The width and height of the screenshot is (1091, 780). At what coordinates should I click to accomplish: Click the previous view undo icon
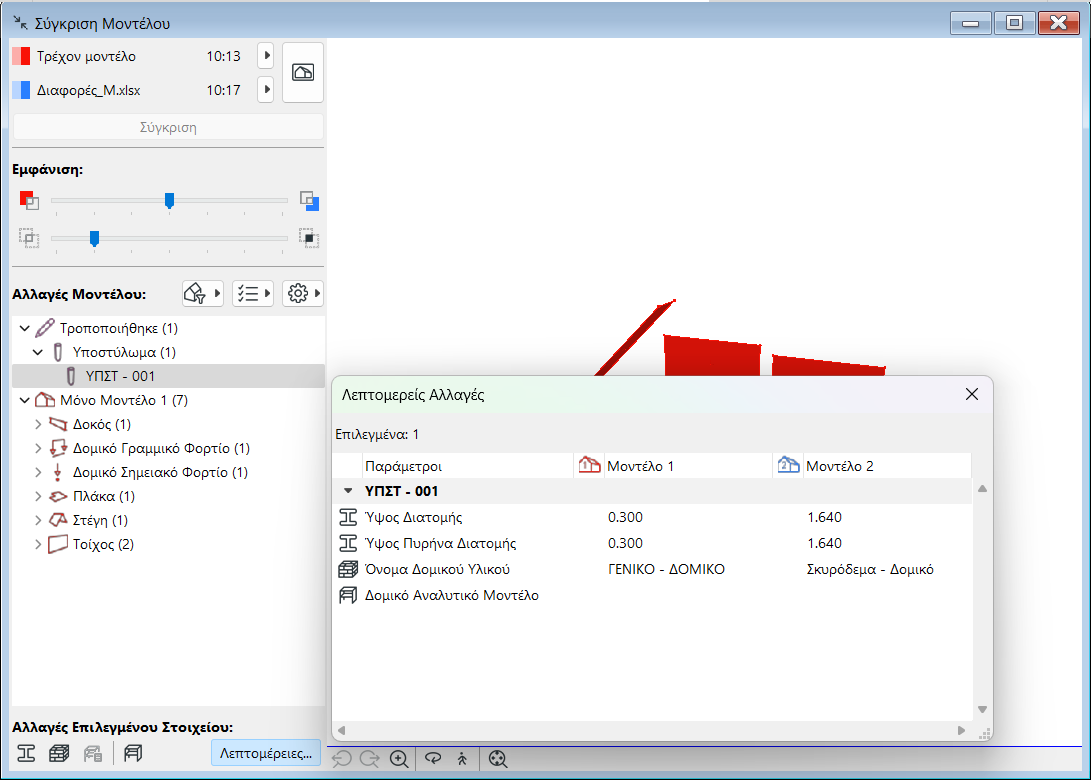click(342, 759)
